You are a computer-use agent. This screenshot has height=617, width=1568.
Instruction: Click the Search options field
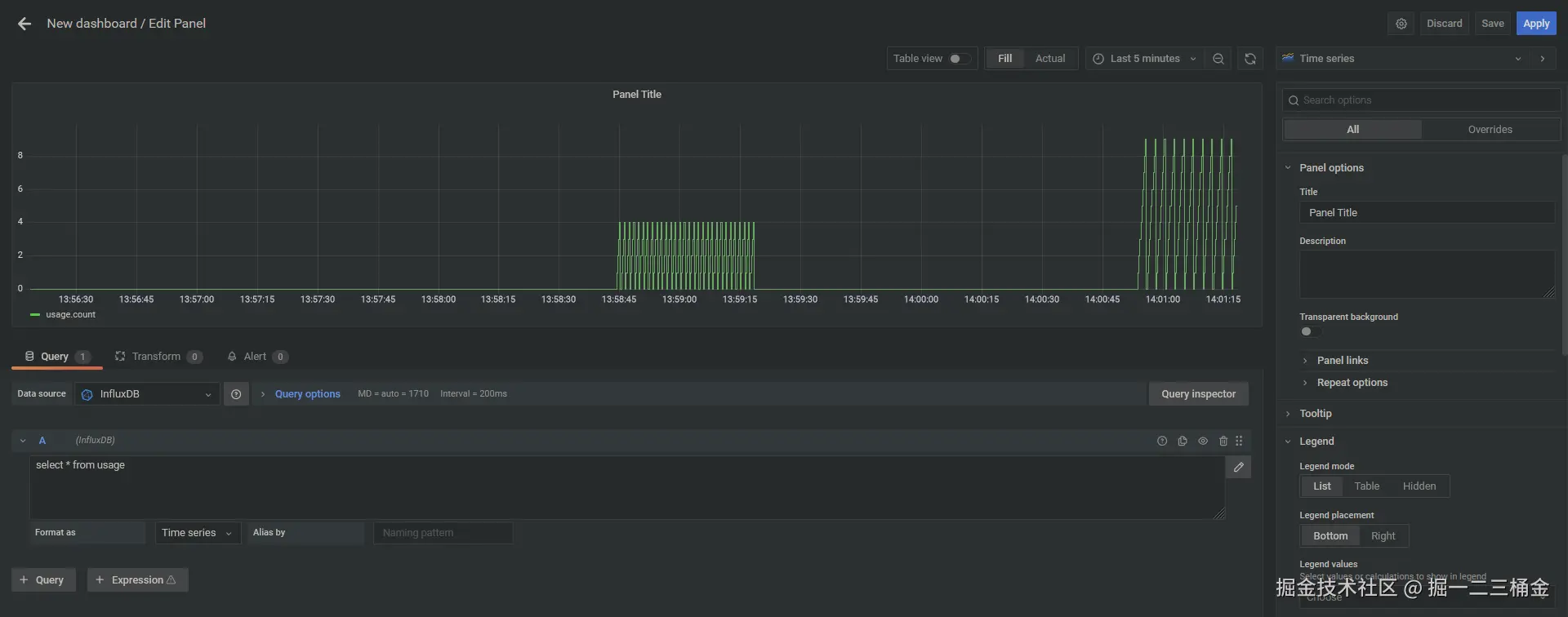1421,100
